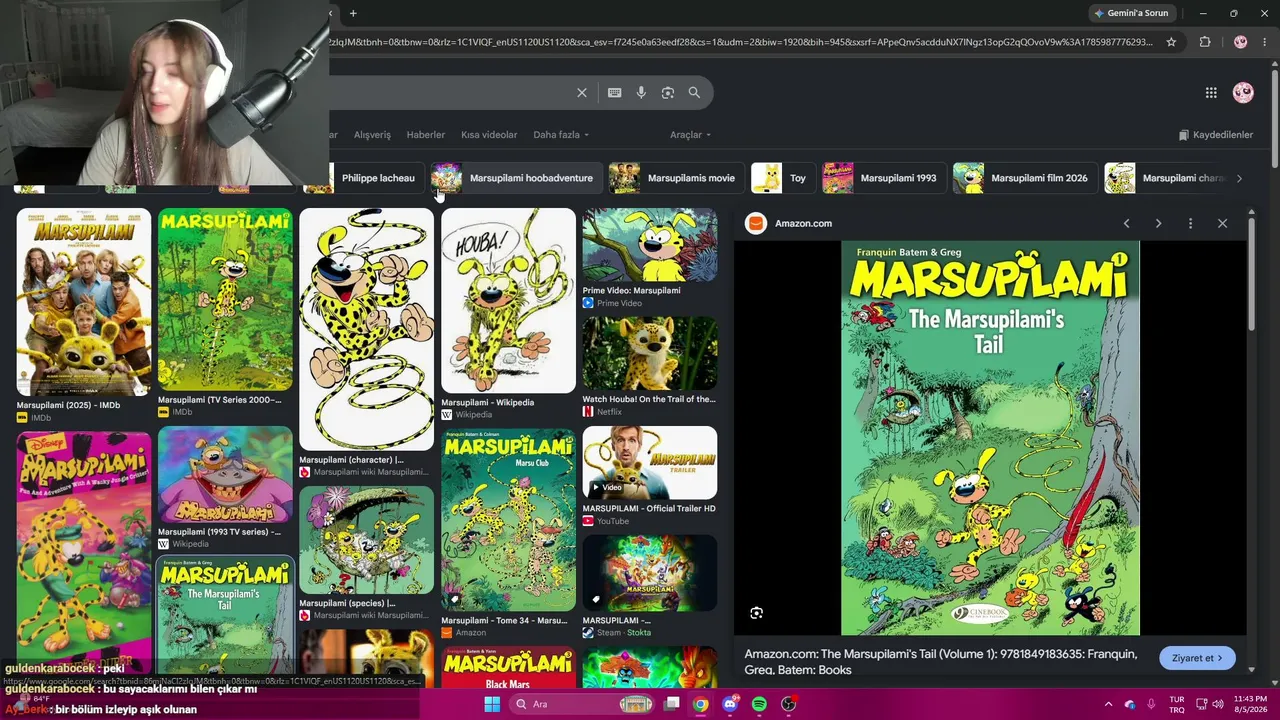Screen dimensions: 1280x720
Task: Select the Marsupilami hoobadventure chip
Action: (516, 178)
